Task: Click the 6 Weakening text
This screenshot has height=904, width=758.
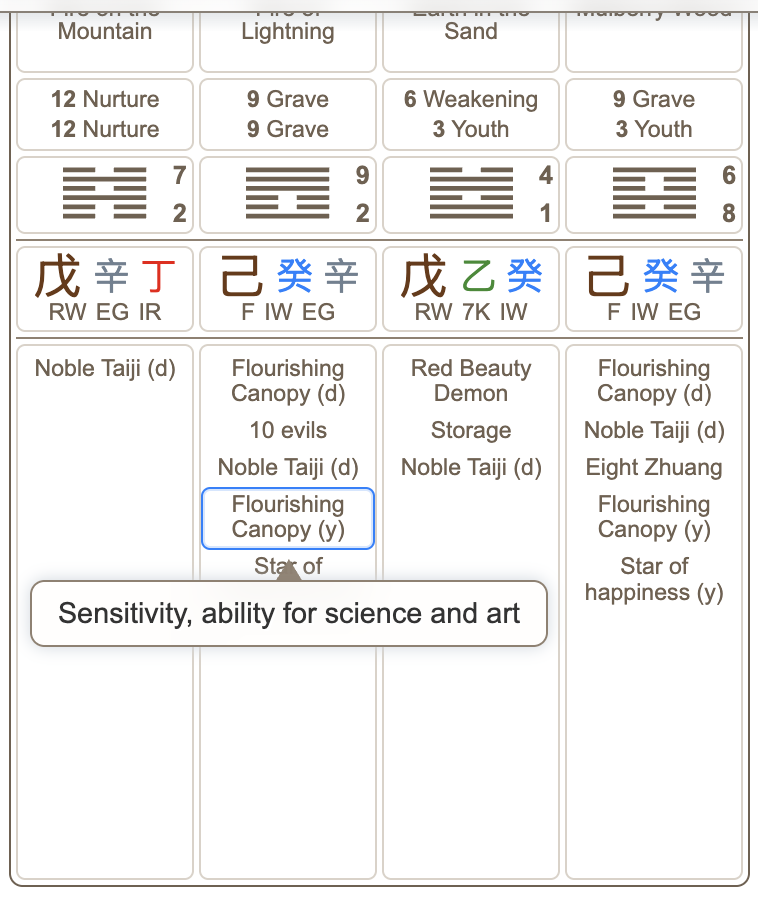Action: (471, 99)
